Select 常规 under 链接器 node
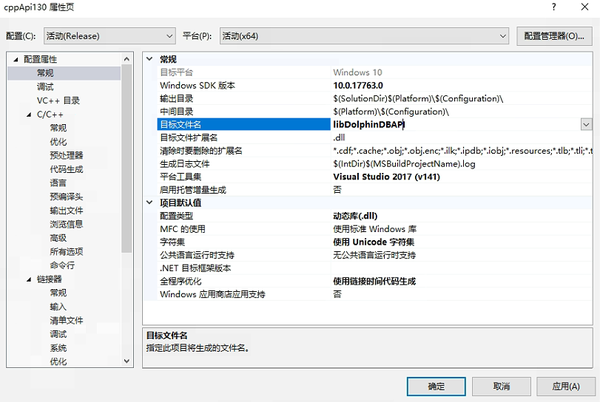The image size is (600, 402). (x=58, y=293)
